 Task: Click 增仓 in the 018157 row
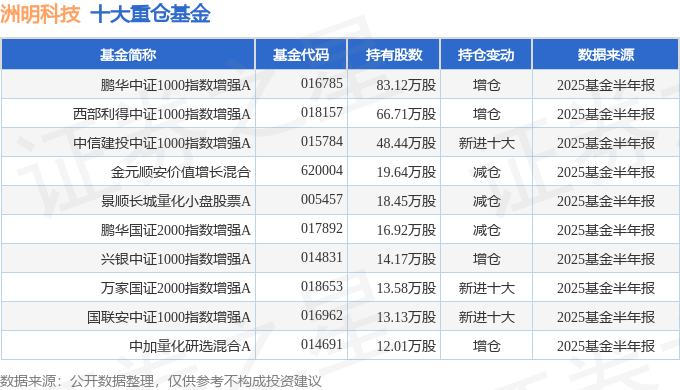click(487, 114)
